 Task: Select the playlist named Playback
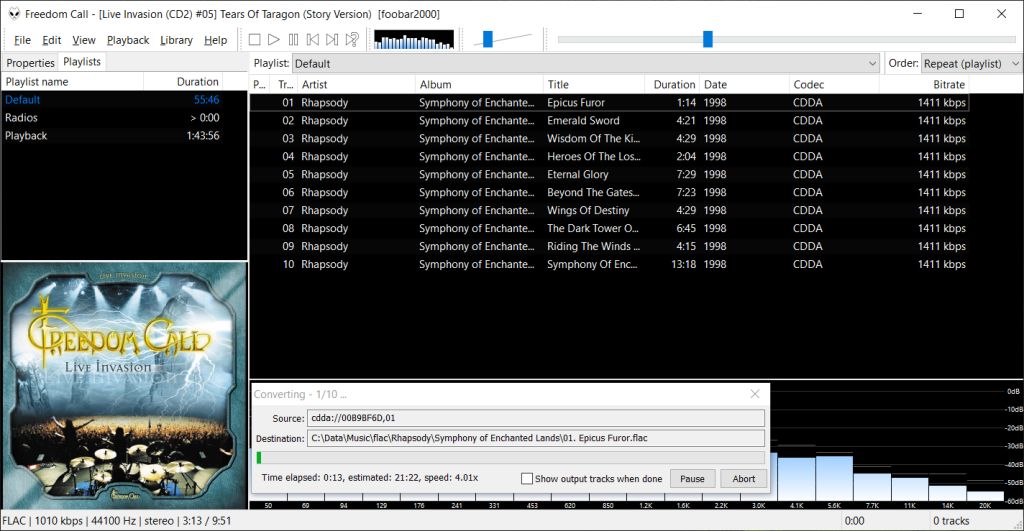click(112, 136)
